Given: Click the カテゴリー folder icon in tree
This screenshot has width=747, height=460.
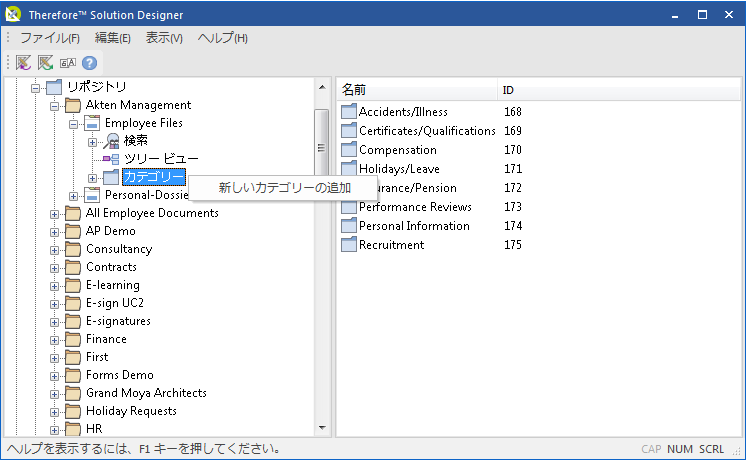Looking at the screenshot, I should 111,177.
